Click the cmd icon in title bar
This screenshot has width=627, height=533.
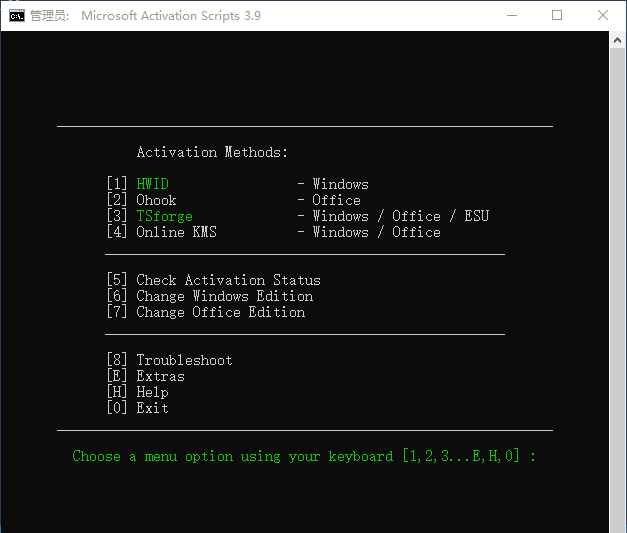click(x=16, y=15)
